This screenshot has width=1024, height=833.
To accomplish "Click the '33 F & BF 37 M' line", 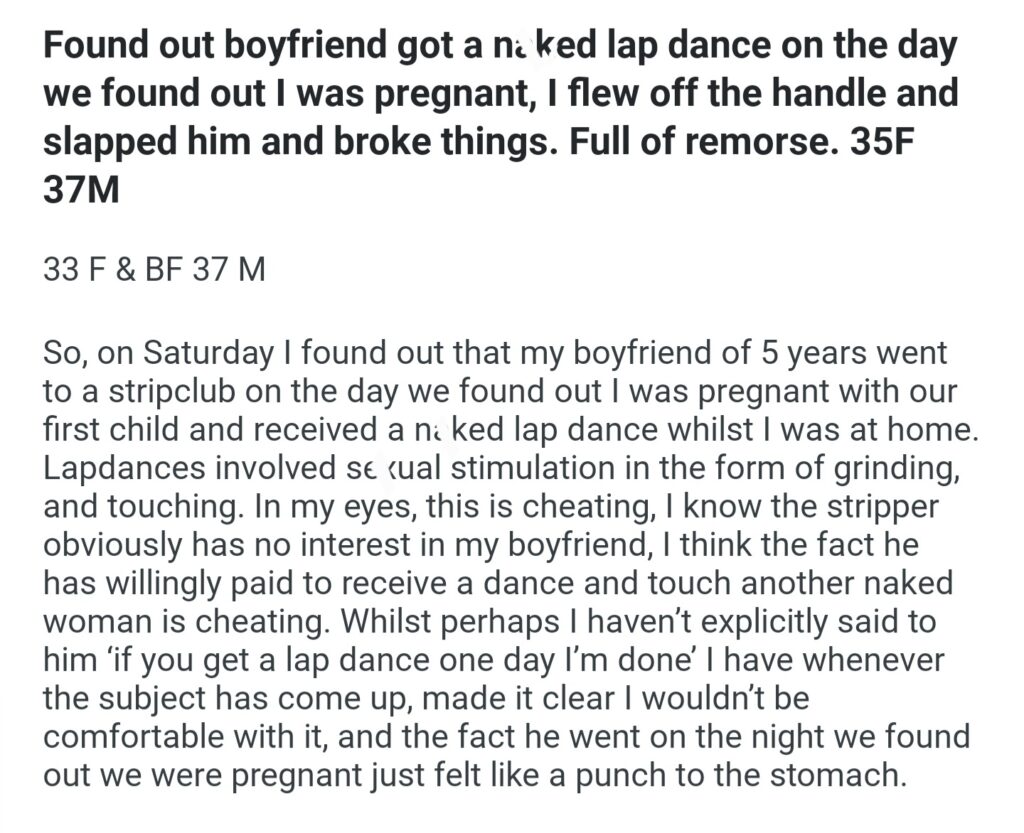I will pyautogui.click(x=155, y=270).
